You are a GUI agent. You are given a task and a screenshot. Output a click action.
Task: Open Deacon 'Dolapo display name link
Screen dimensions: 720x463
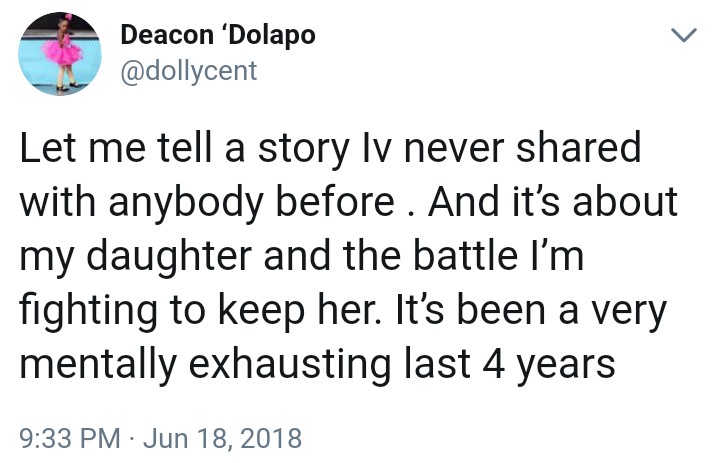(x=217, y=35)
